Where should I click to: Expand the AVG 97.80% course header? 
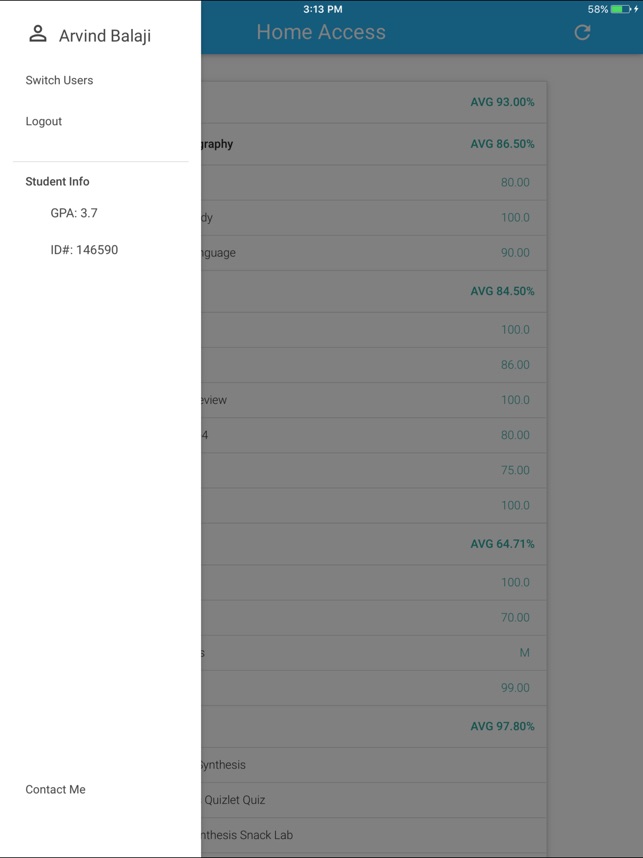[x=374, y=727]
